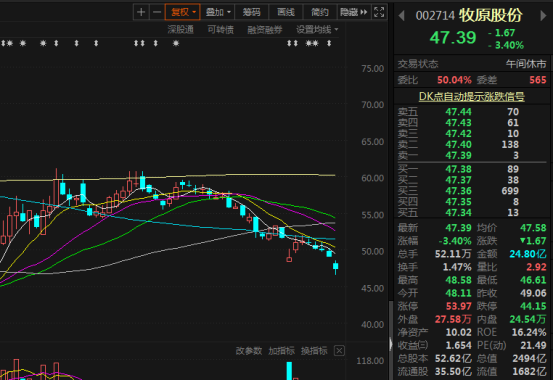The image size is (554, 381).
Task: Go to previous stock with left arrow
Action: (401, 16)
